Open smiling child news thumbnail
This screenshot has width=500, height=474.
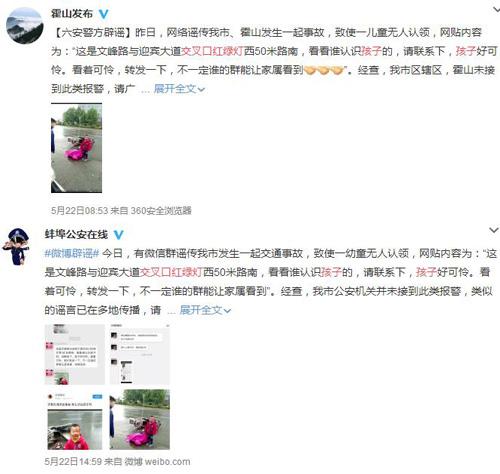[x=75, y=420]
